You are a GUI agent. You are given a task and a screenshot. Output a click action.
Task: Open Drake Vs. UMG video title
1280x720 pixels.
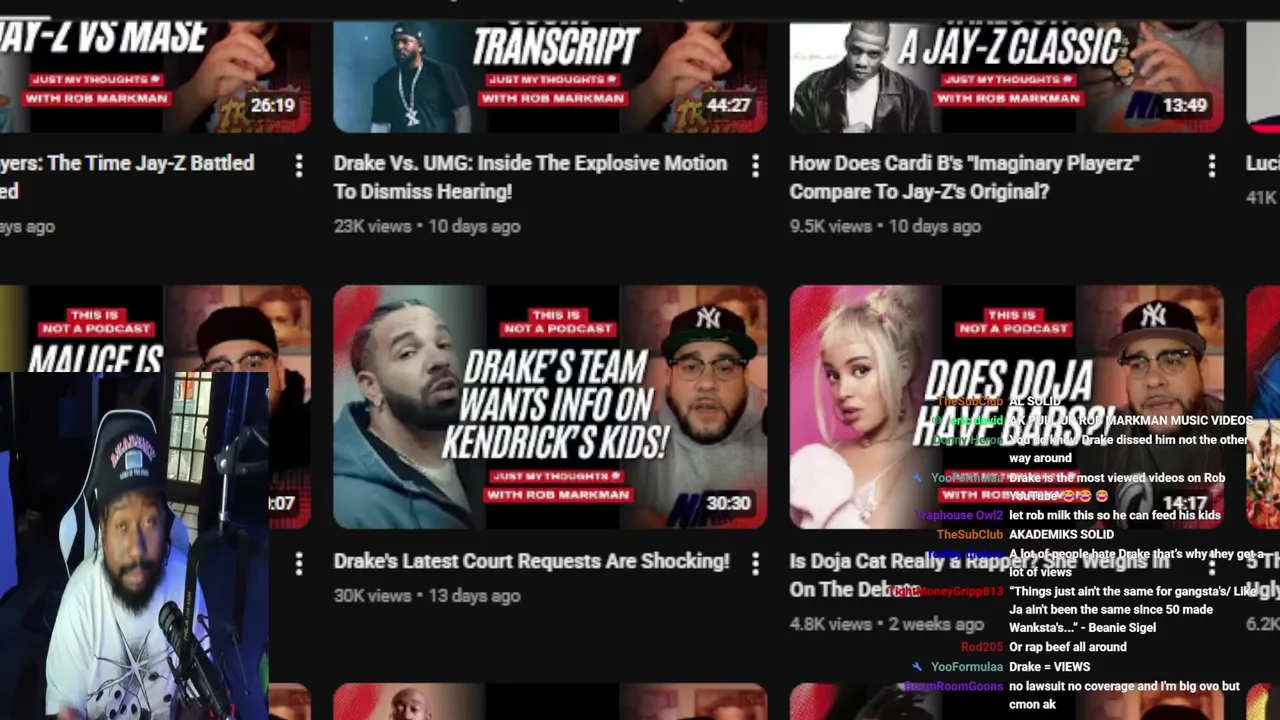530,177
